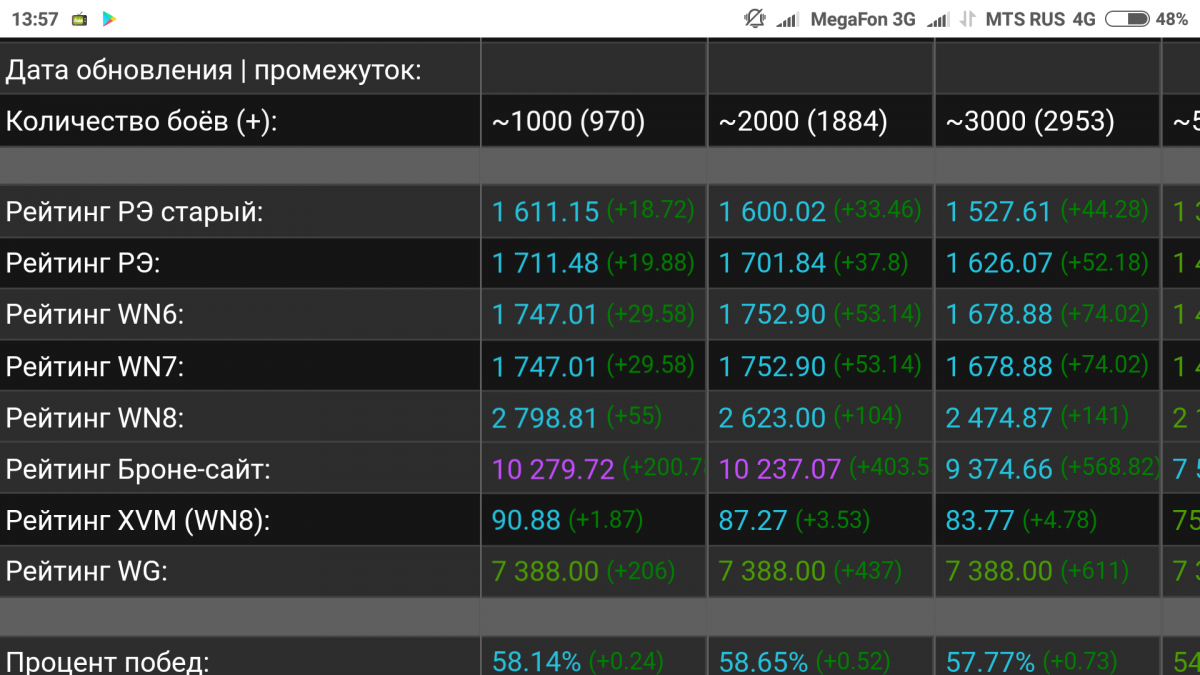
Task: Click the purple value 10 279.72
Action: pos(553,469)
